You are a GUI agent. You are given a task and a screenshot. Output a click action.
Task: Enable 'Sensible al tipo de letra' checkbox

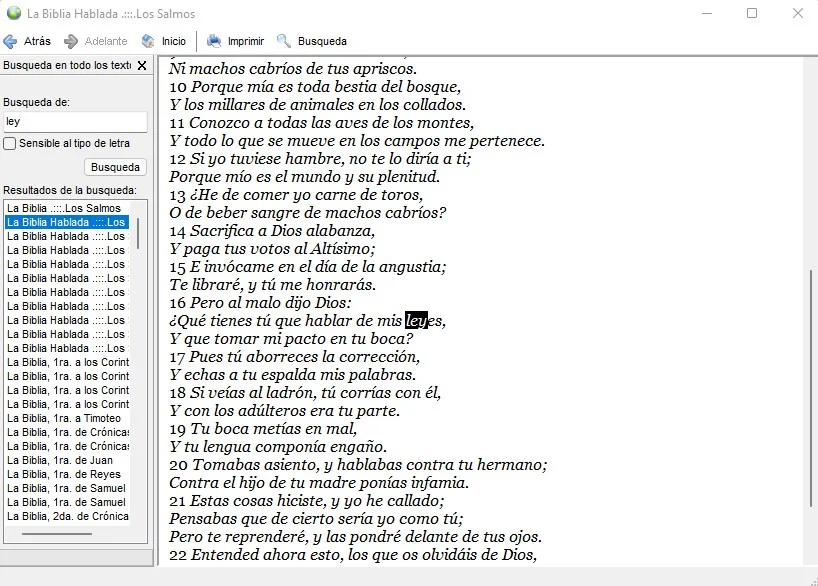10,143
